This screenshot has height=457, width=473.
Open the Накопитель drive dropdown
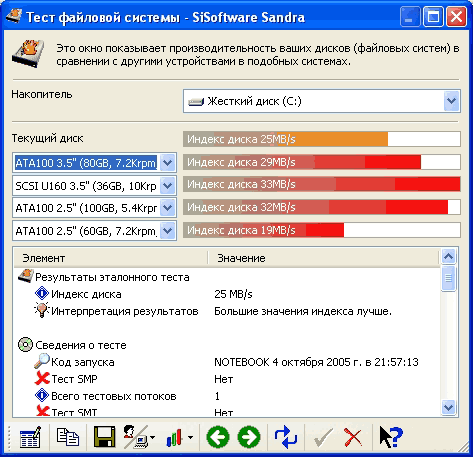pyautogui.click(x=452, y=101)
